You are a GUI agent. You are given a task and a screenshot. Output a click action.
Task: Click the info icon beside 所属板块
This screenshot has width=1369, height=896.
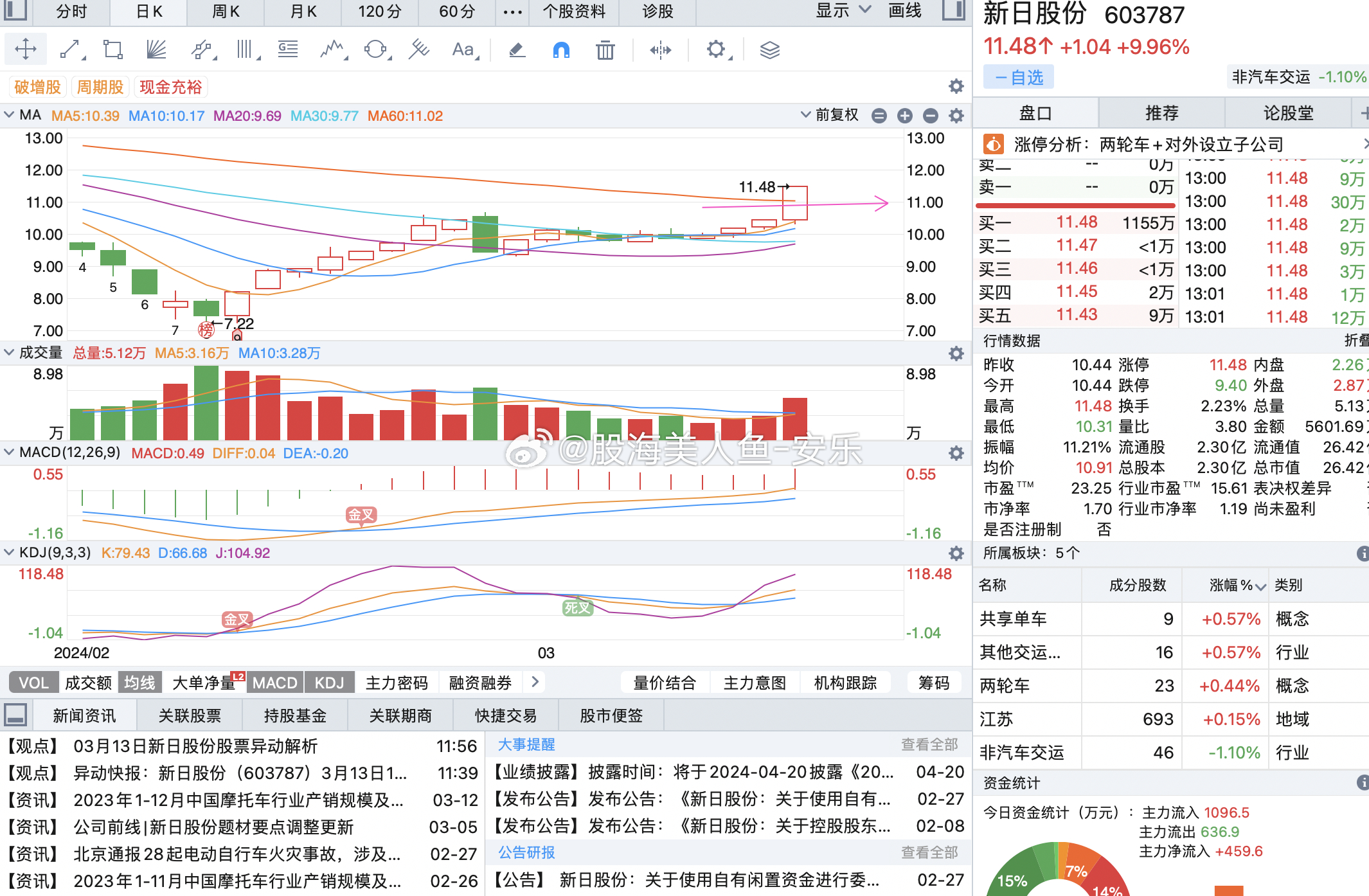point(1363,553)
